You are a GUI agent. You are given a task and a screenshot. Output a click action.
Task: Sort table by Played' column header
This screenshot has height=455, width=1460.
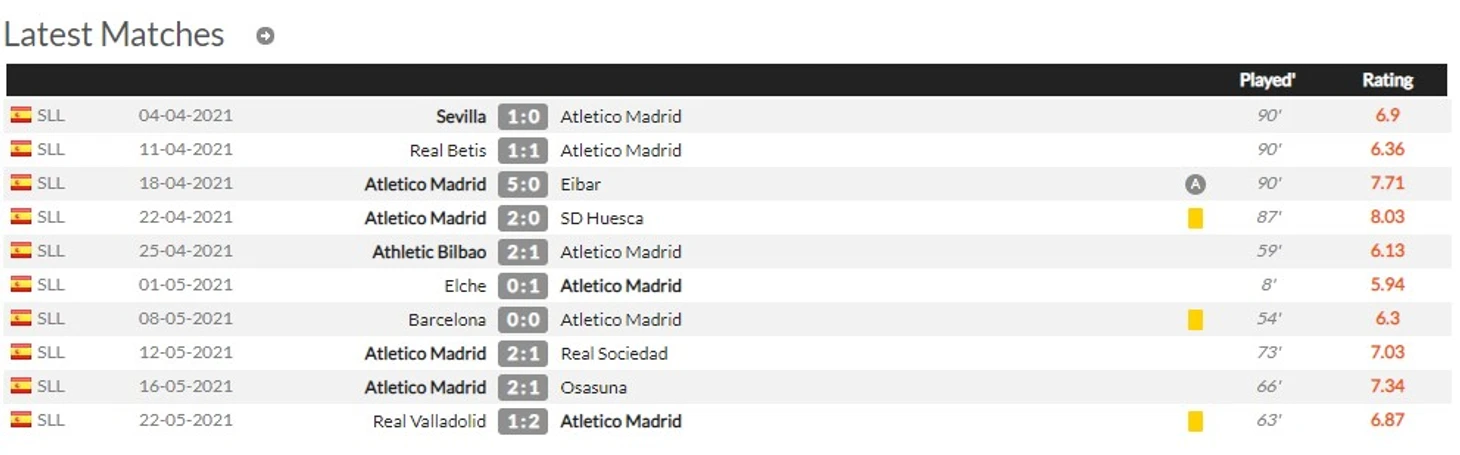click(1267, 80)
